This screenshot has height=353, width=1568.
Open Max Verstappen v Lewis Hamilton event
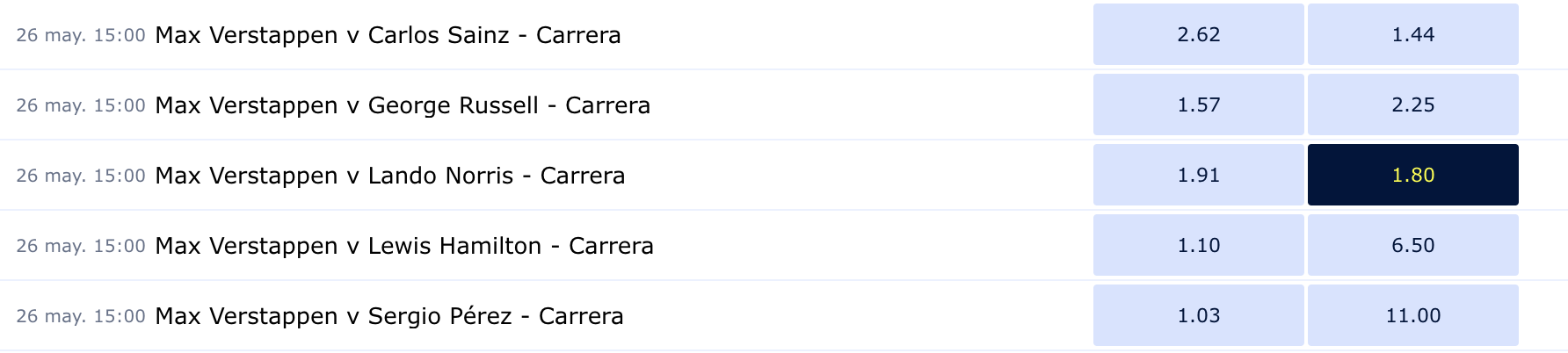pos(404,246)
